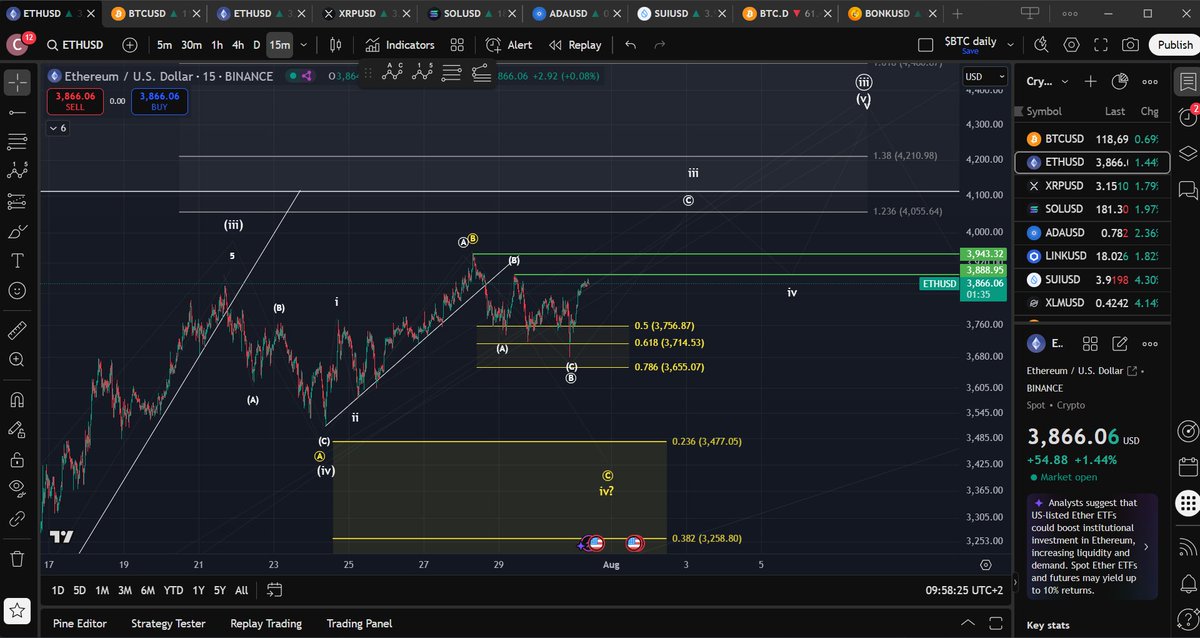
Task: Open the quick search lightning icon
Action: click(1042, 45)
